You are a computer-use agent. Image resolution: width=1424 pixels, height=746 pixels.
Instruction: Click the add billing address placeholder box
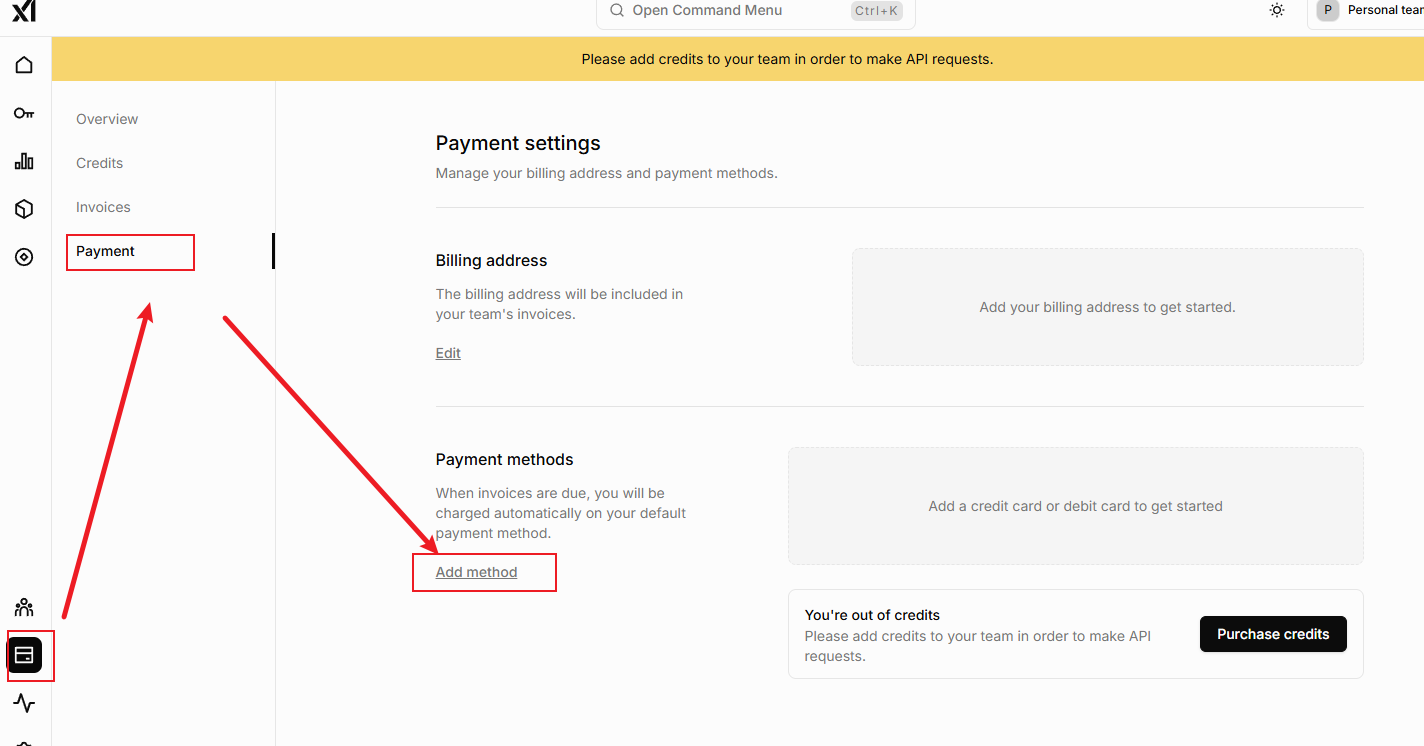[x=1107, y=307]
